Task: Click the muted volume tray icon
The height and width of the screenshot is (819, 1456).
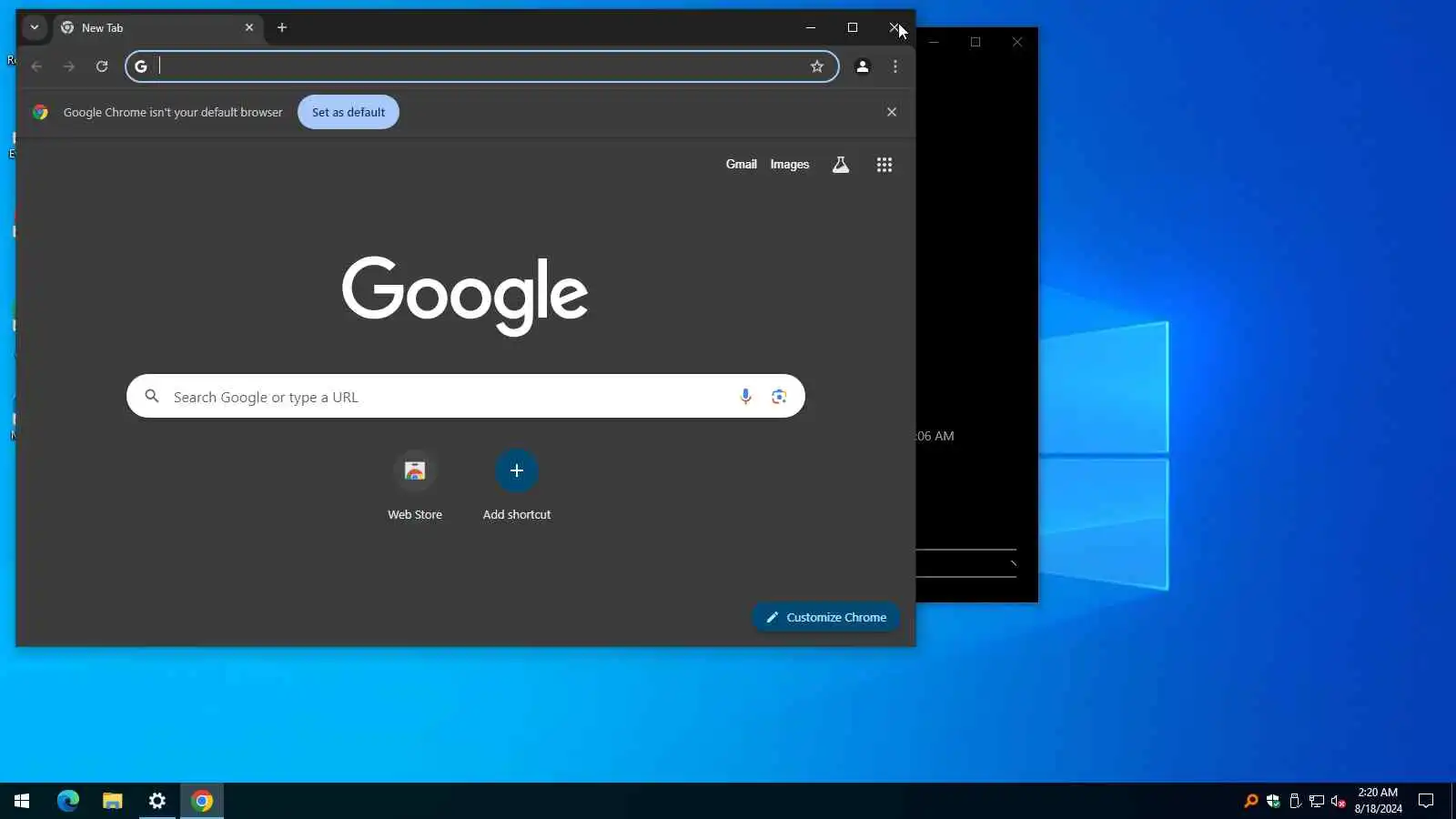Action: [x=1339, y=801]
